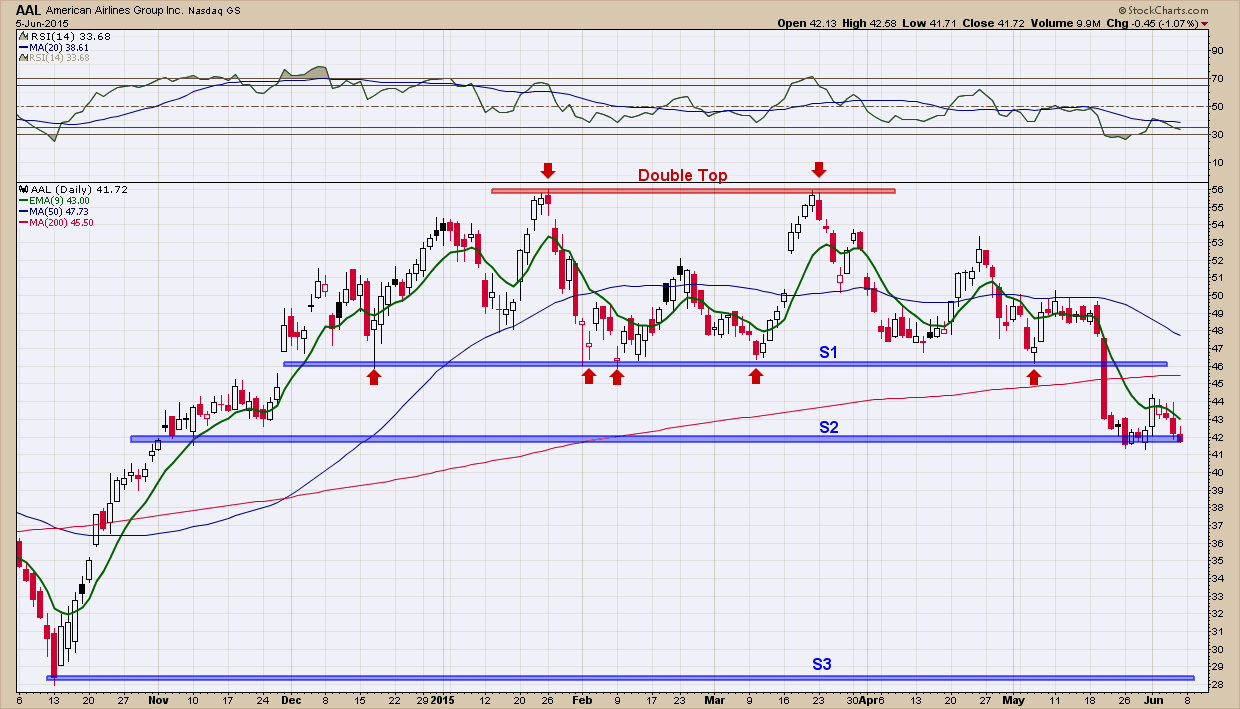Click the 42 price axis label
This screenshot has height=709, width=1240.
coord(1217,437)
